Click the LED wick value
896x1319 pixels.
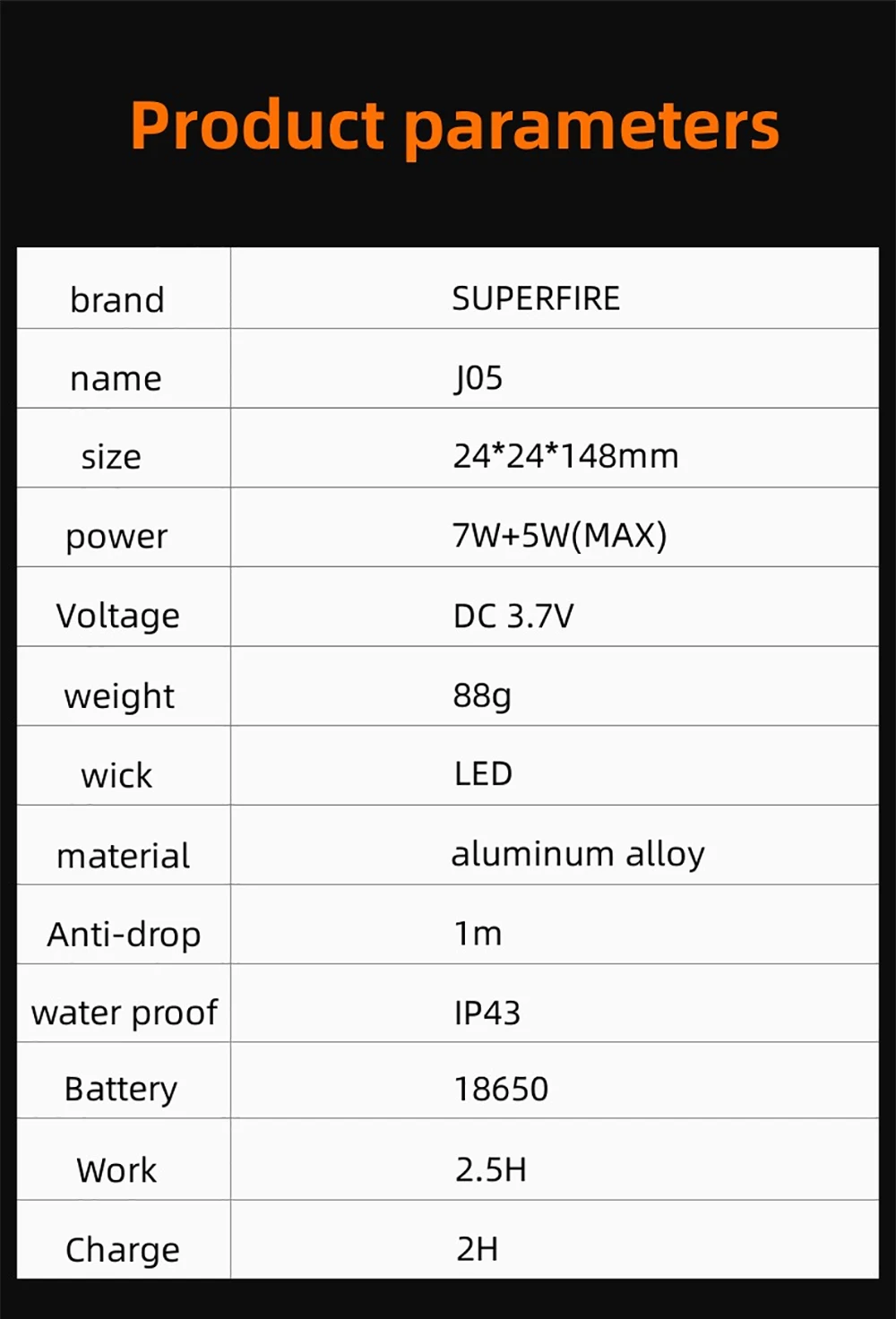pos(483,774)
